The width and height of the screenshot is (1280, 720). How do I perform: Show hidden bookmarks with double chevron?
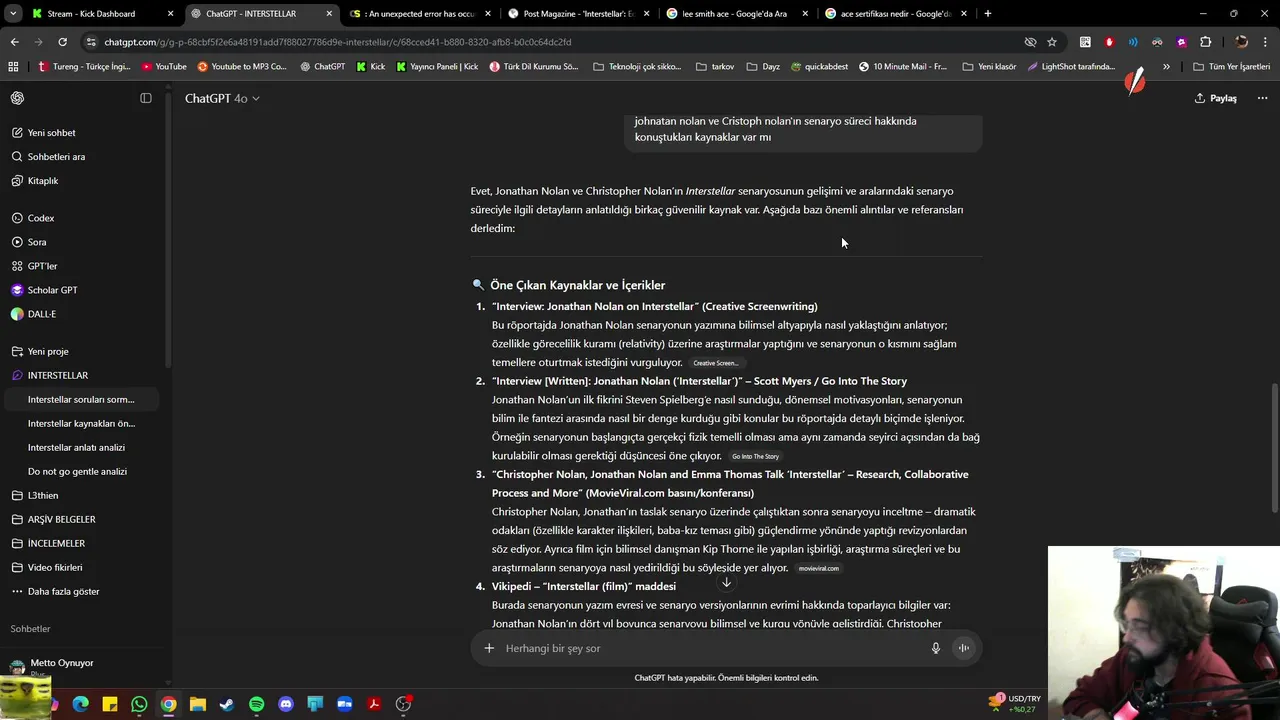[1166, 67]
